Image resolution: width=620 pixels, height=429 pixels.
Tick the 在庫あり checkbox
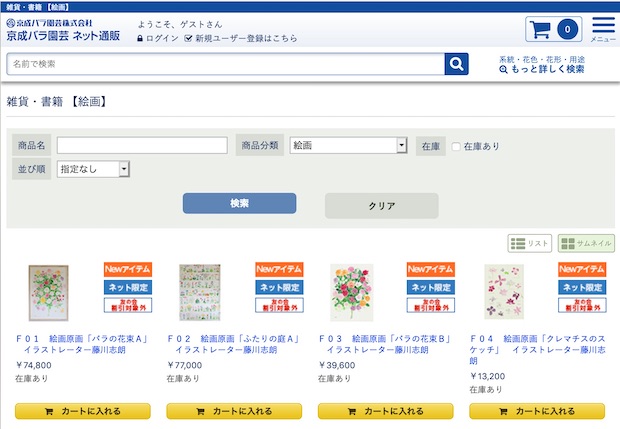[456, 147]
